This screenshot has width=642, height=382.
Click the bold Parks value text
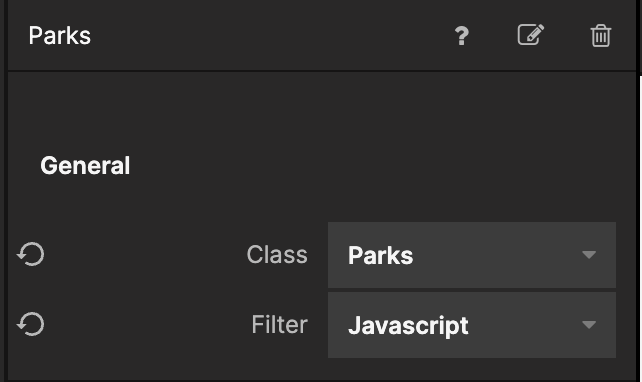380,255
